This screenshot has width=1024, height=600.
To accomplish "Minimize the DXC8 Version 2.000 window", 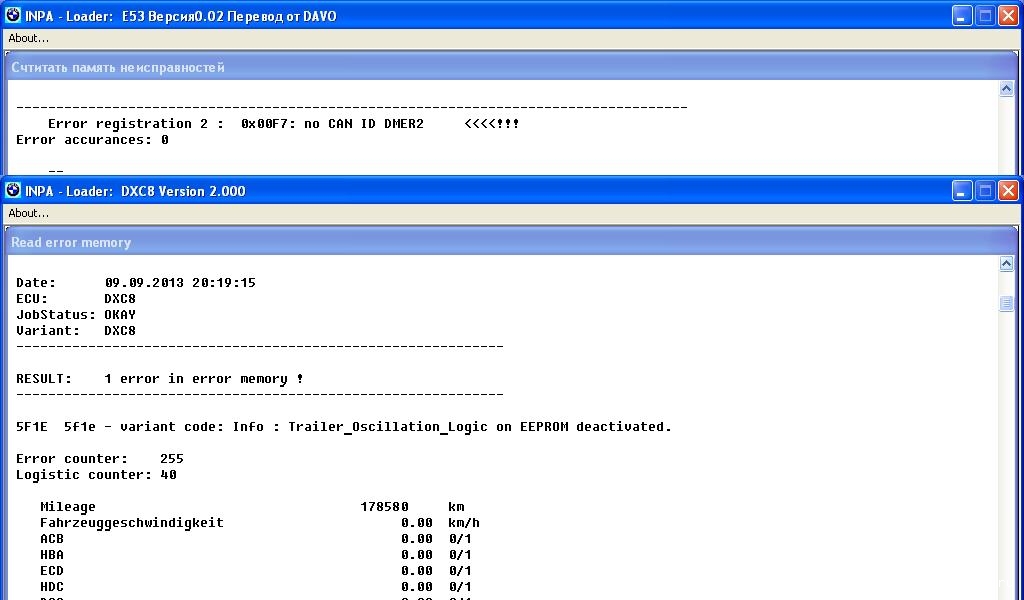I will click(x=962, y=191).
